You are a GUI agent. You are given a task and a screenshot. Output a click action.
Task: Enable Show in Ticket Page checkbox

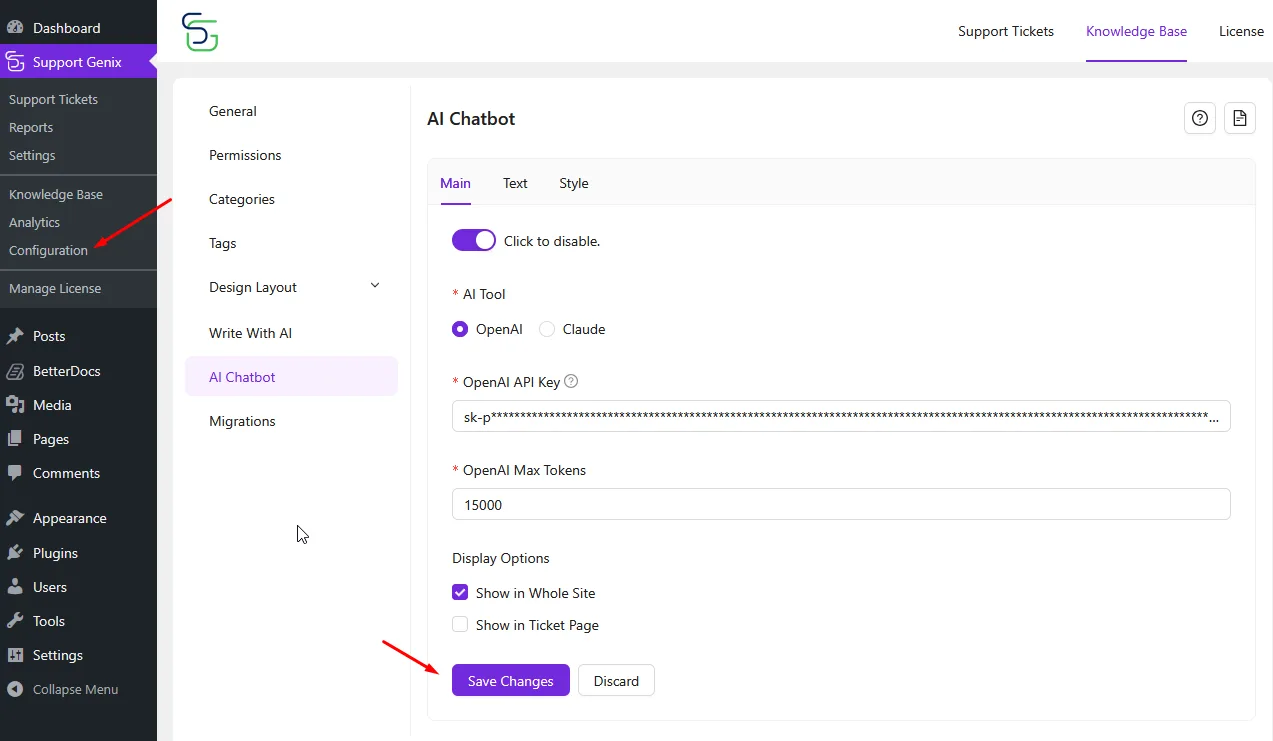coord(460,625)
